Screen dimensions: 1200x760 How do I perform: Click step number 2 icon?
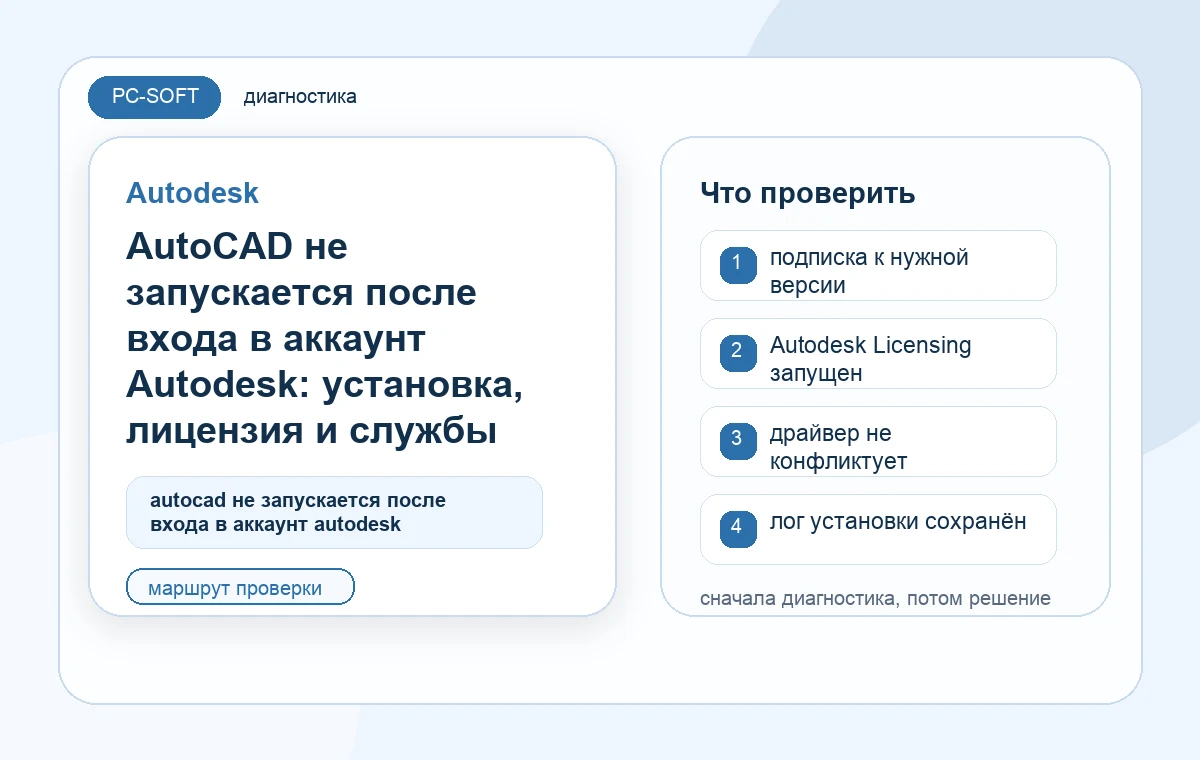(737, 352)
